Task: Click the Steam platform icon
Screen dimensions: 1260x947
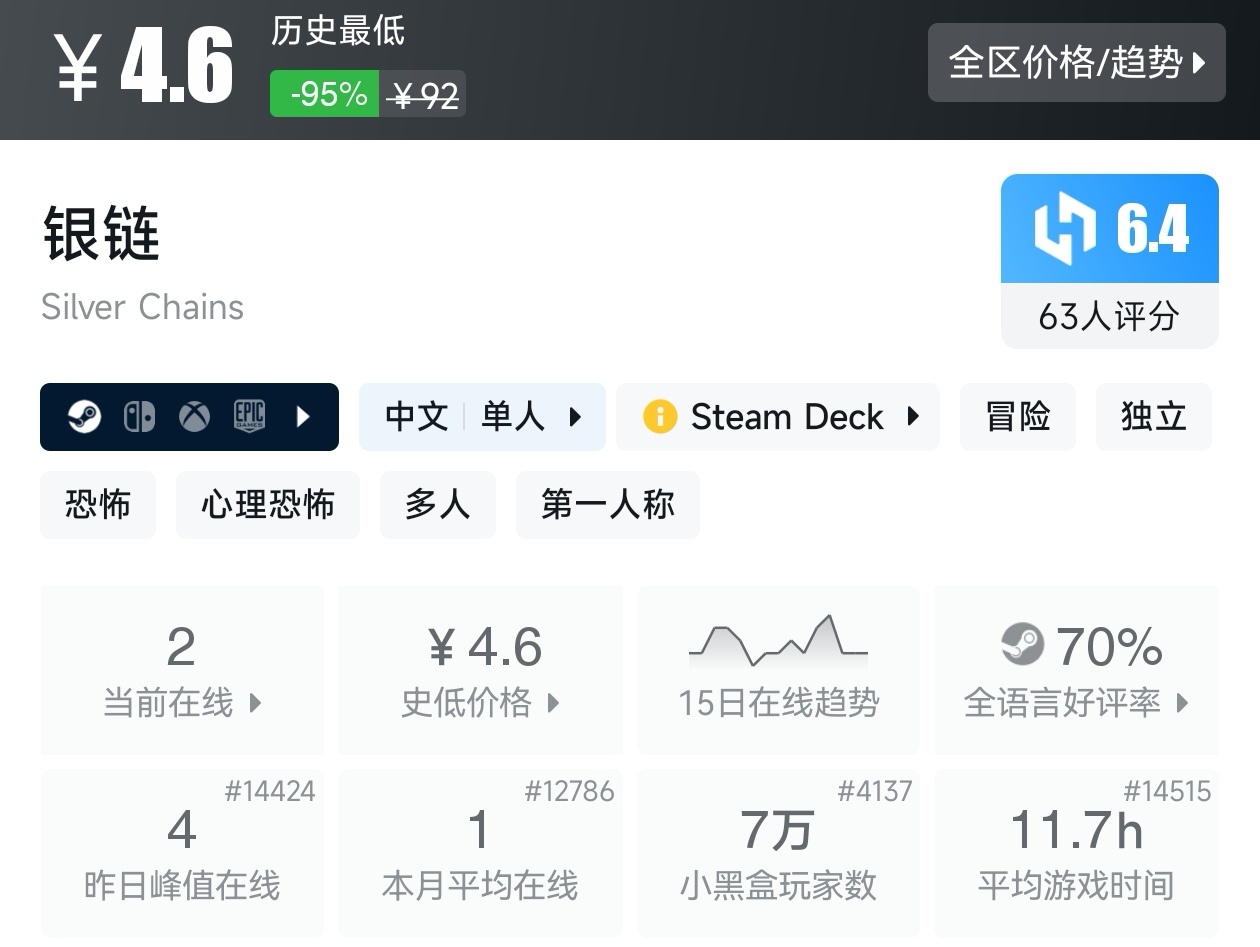Action: (85, 416)
